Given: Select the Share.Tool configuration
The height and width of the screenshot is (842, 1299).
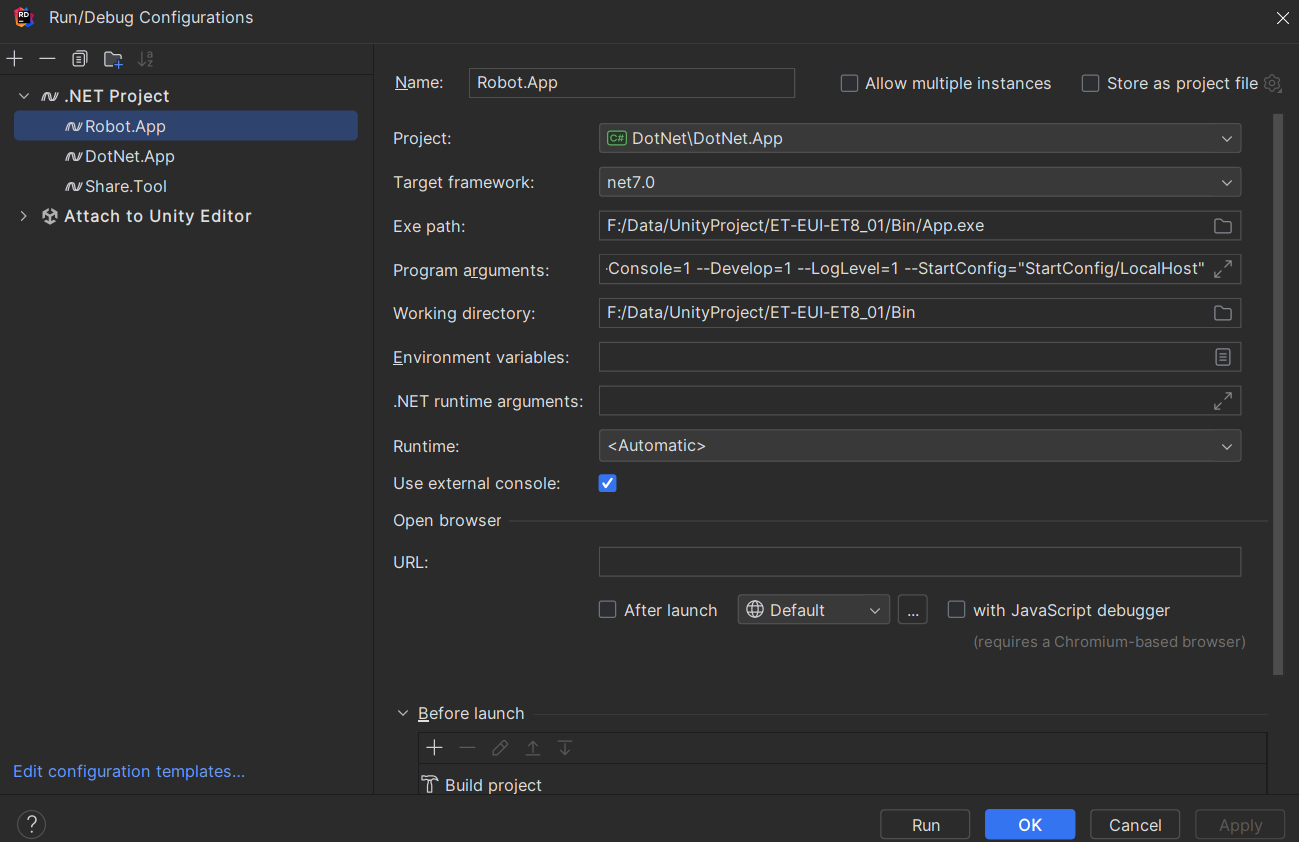Looking at the screenshot, I should [x=186, y=186].
